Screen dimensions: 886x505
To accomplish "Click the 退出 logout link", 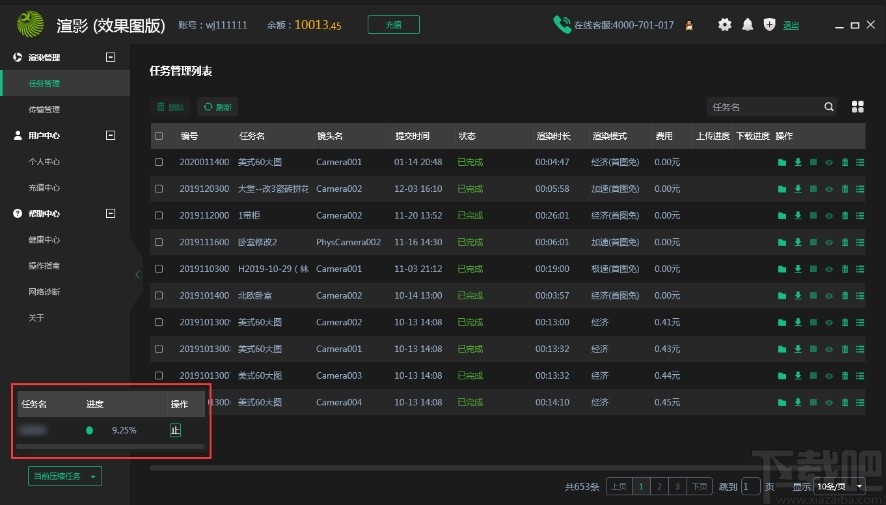I will click(x=791, y=25).
